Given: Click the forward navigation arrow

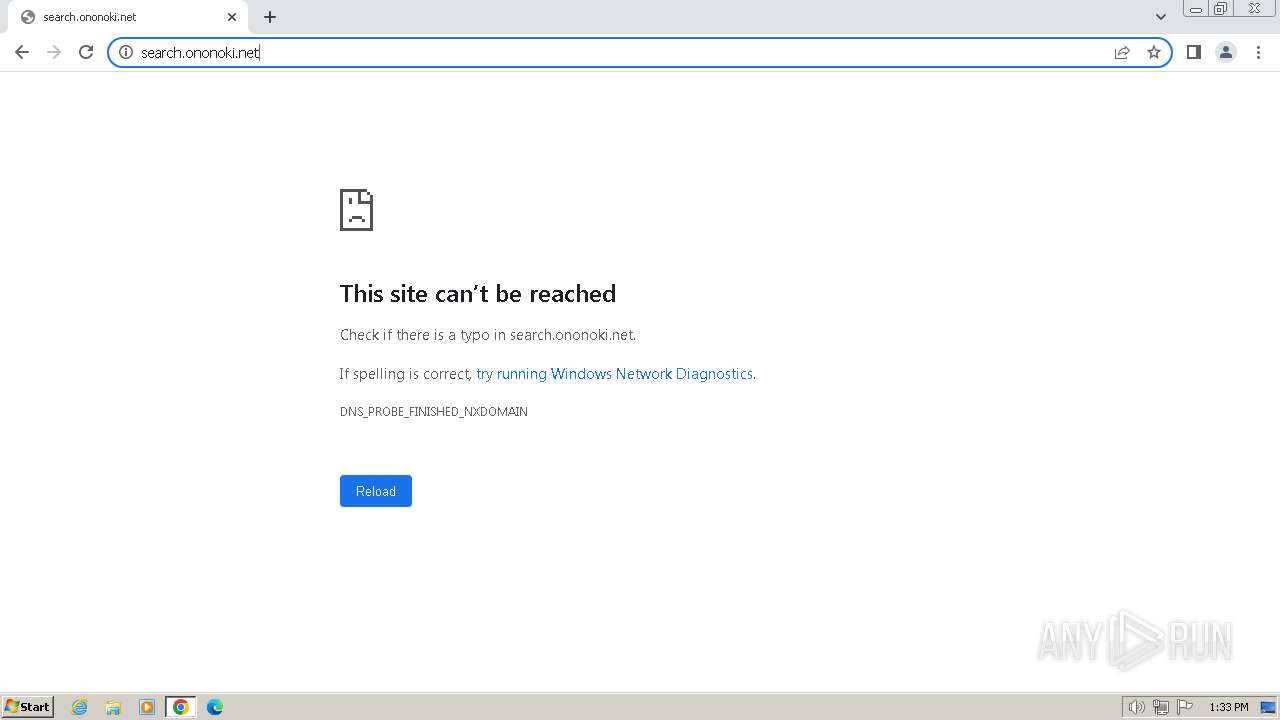Looking at the screenshot, I should pos(54,52).
